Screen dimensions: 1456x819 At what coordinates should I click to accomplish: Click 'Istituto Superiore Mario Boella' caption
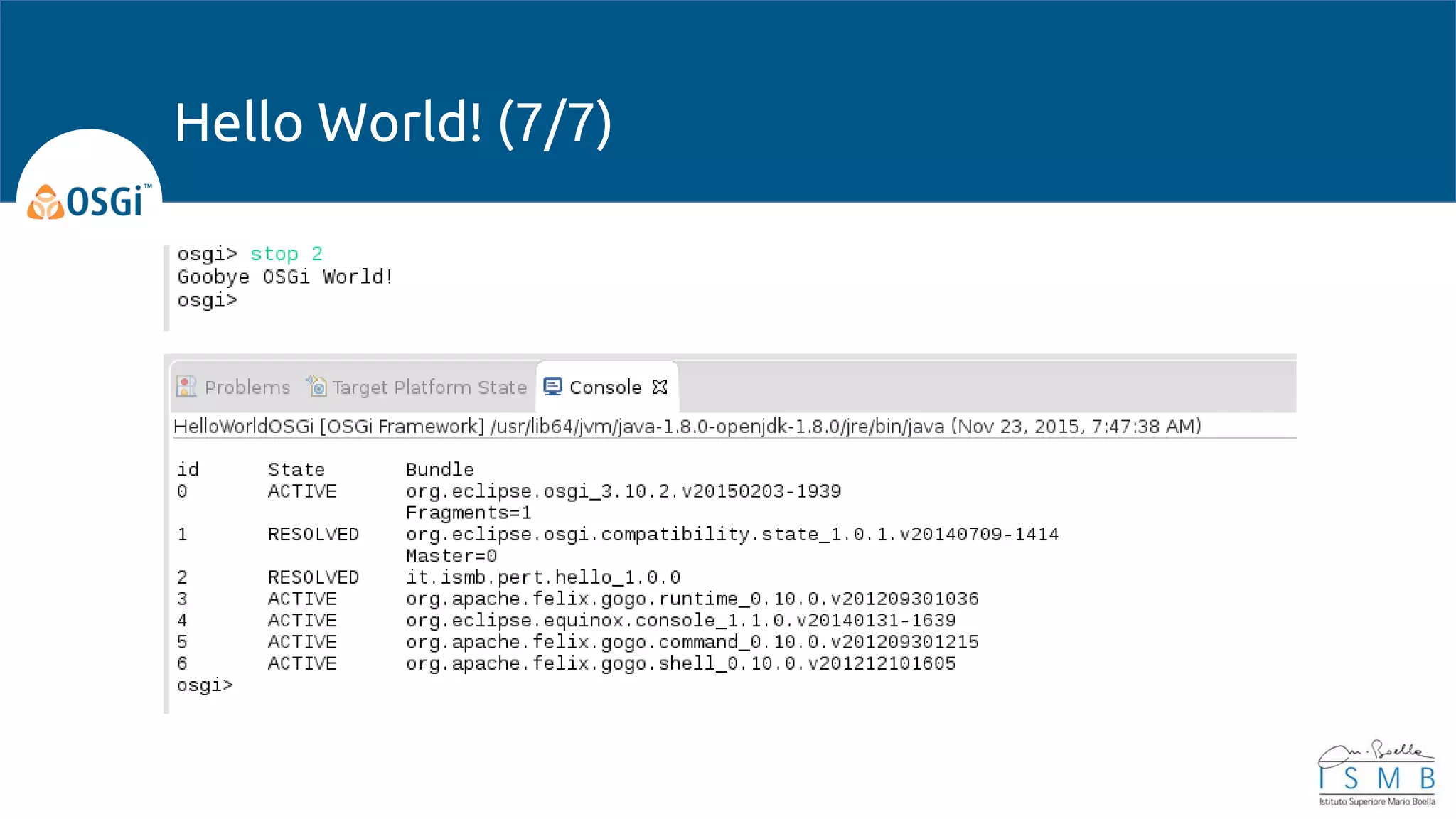1377,801
